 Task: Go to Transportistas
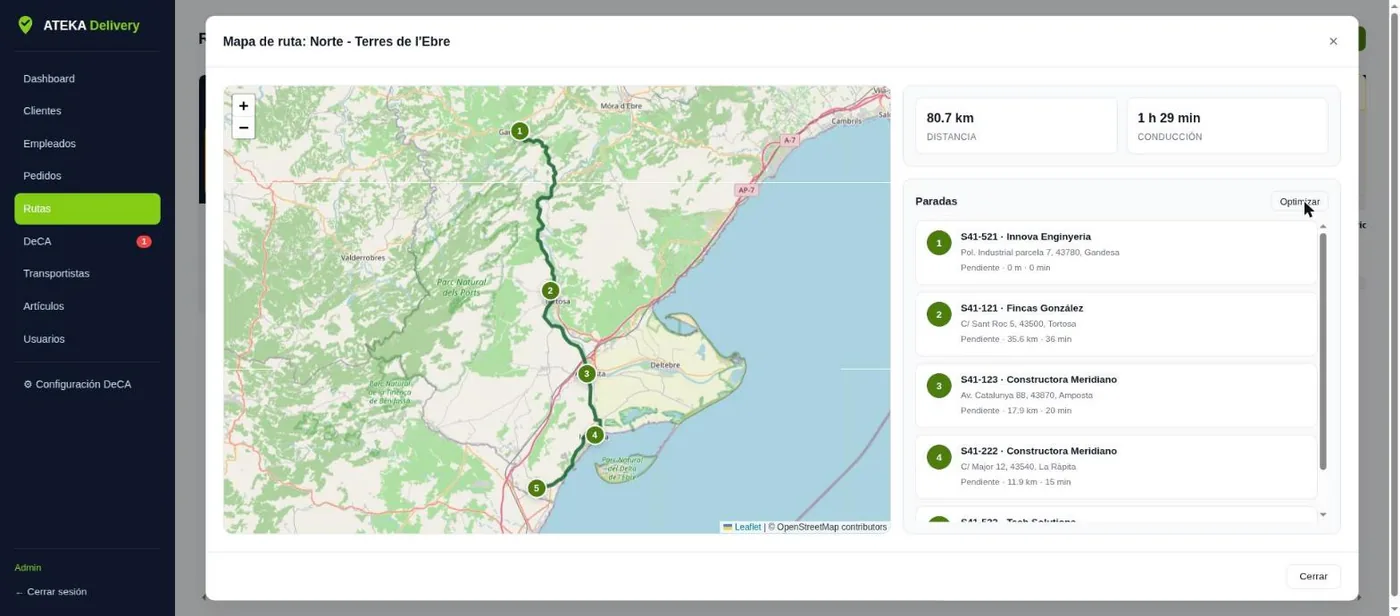[87, 274]
